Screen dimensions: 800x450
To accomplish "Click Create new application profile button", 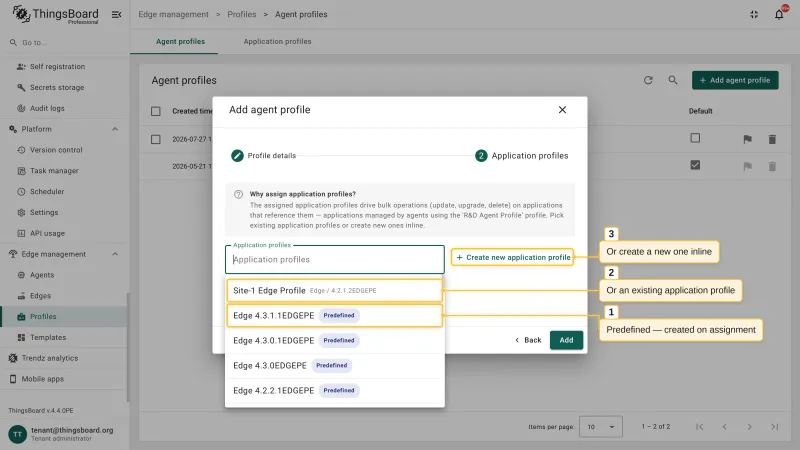I will point(513,258).
